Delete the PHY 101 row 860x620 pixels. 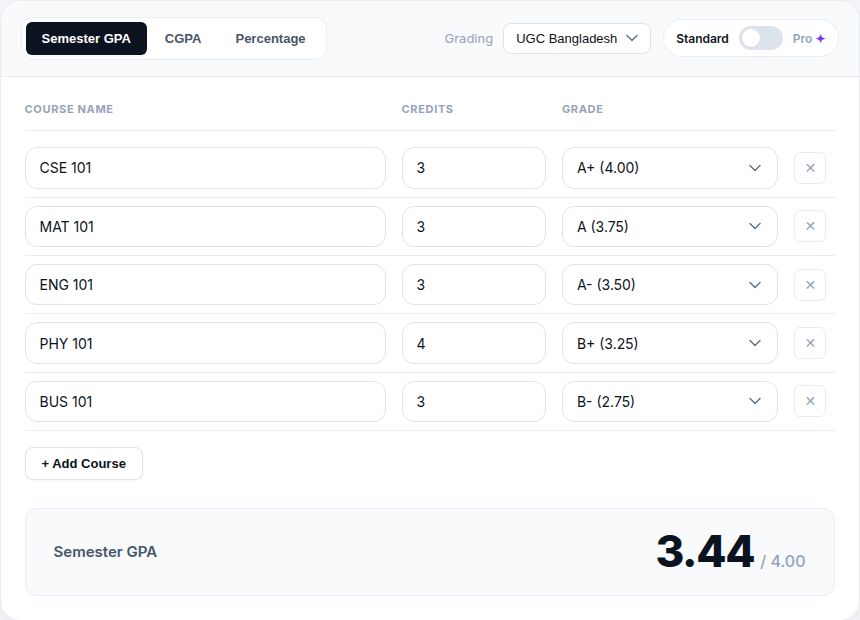[x=810, y=343]
